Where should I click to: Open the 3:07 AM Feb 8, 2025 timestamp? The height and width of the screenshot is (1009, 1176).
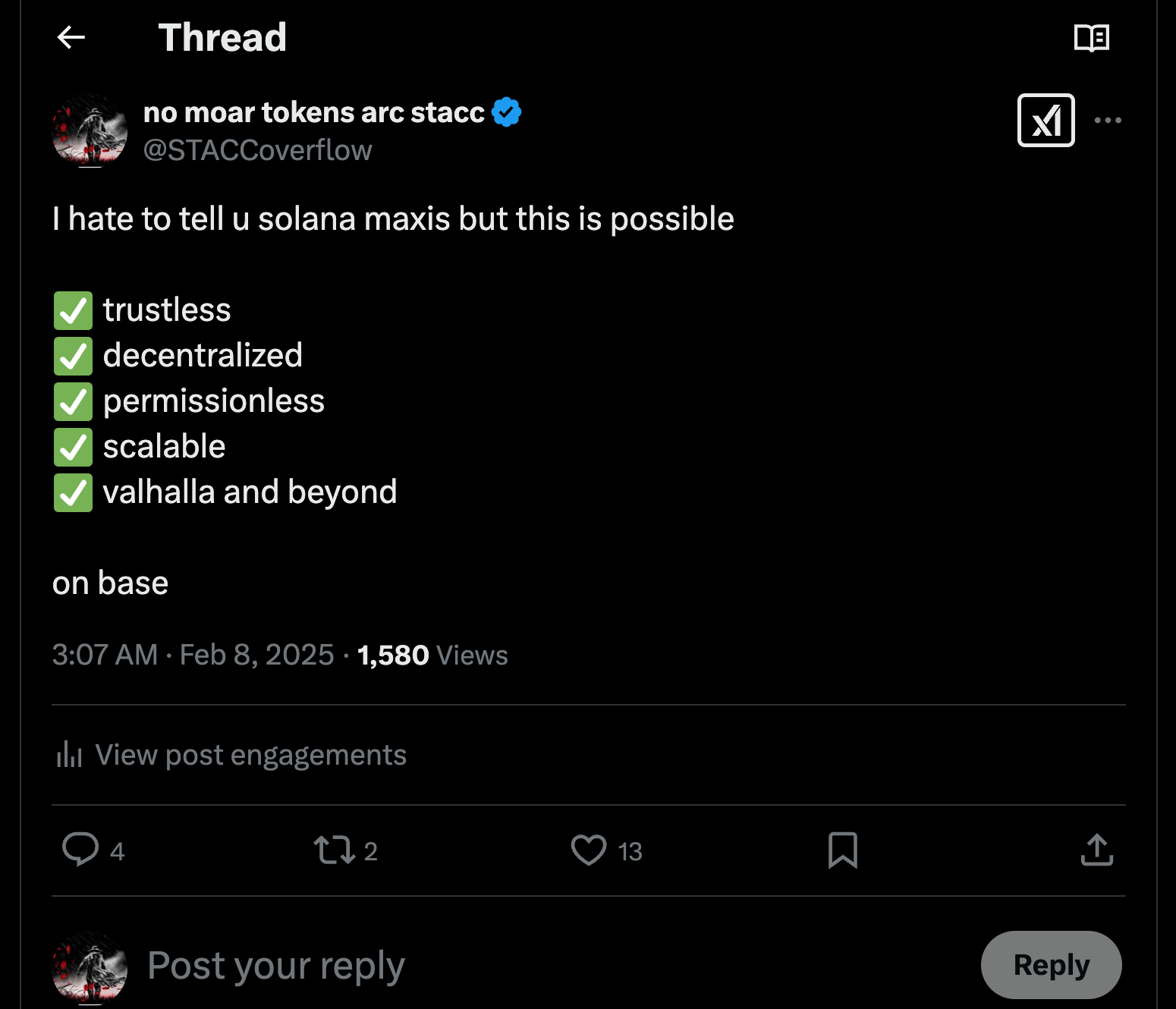click(193, 655)
